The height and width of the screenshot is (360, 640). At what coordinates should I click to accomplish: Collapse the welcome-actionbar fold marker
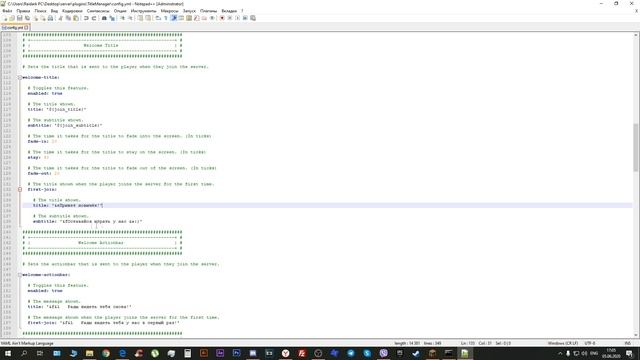click(x=20, y=275)
